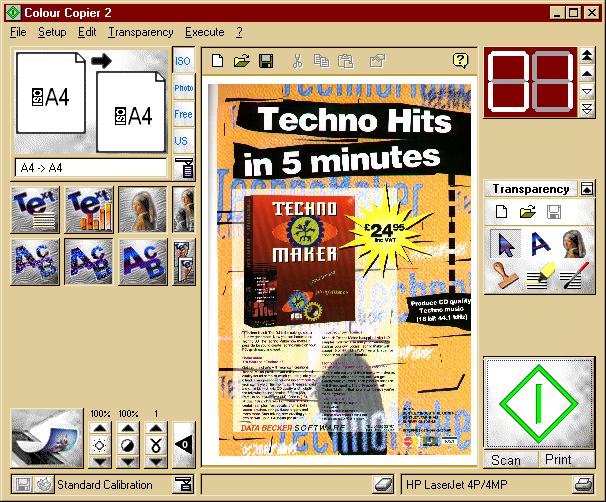This screenshot has height=502, width=606.
Task: Decrease gamma value with its down arrow
Action: (x=156, y=461)
